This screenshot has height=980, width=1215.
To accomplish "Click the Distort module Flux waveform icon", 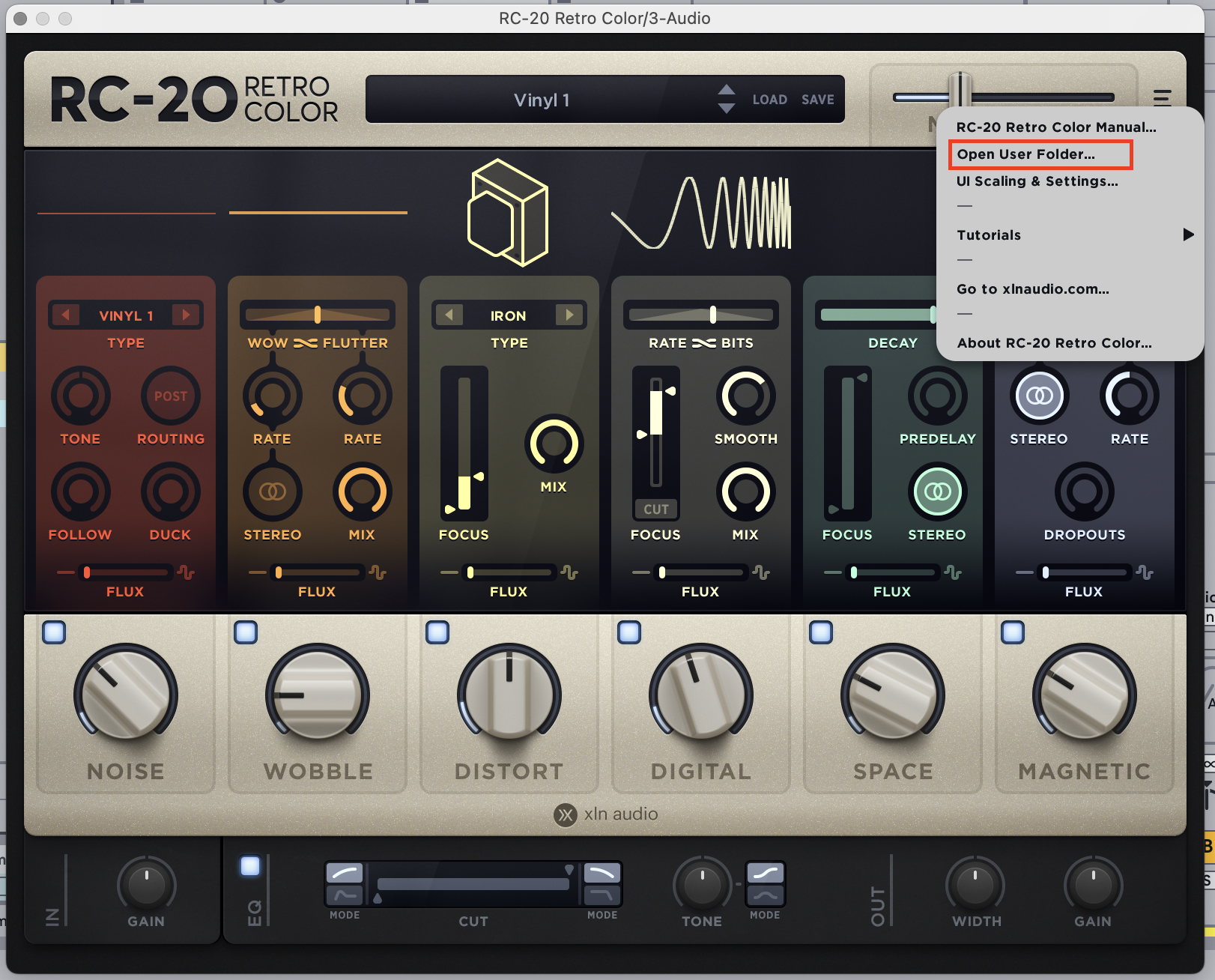I will tap(570, 572).
